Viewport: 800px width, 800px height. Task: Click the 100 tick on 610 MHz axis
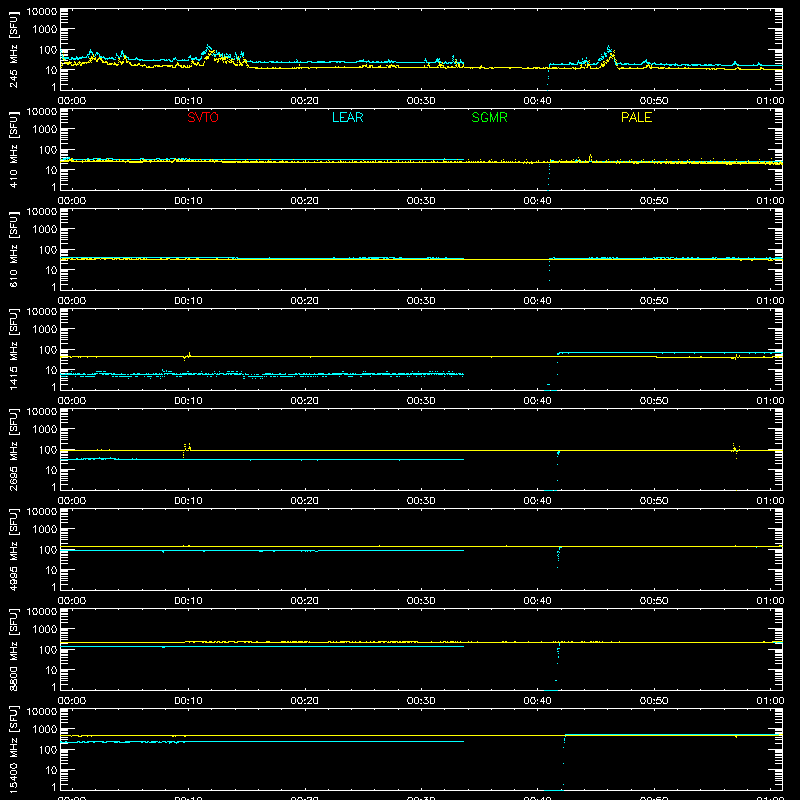[x=48, y=249]
